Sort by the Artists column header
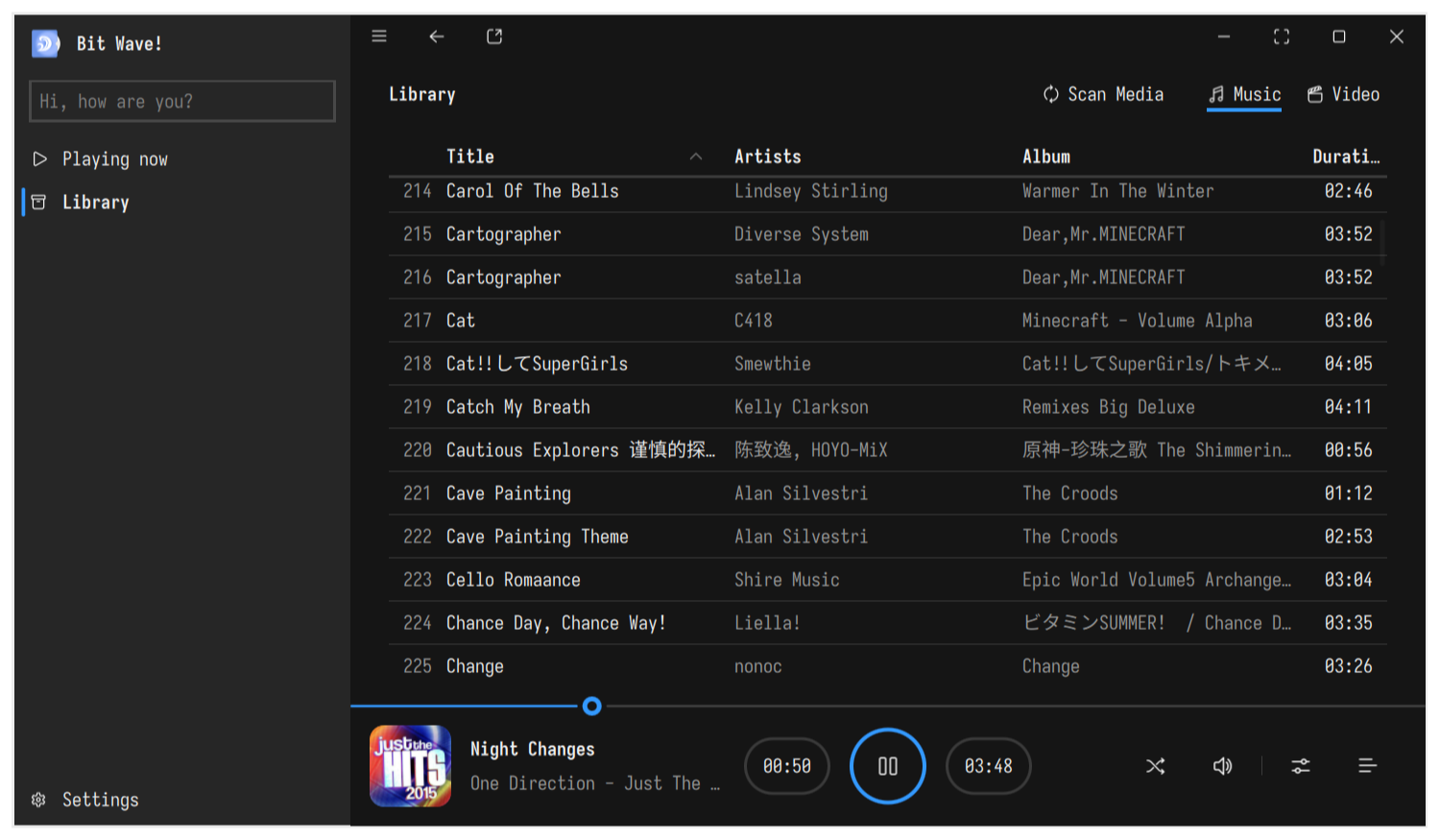Screen dimensions: 1440x840 768,156
